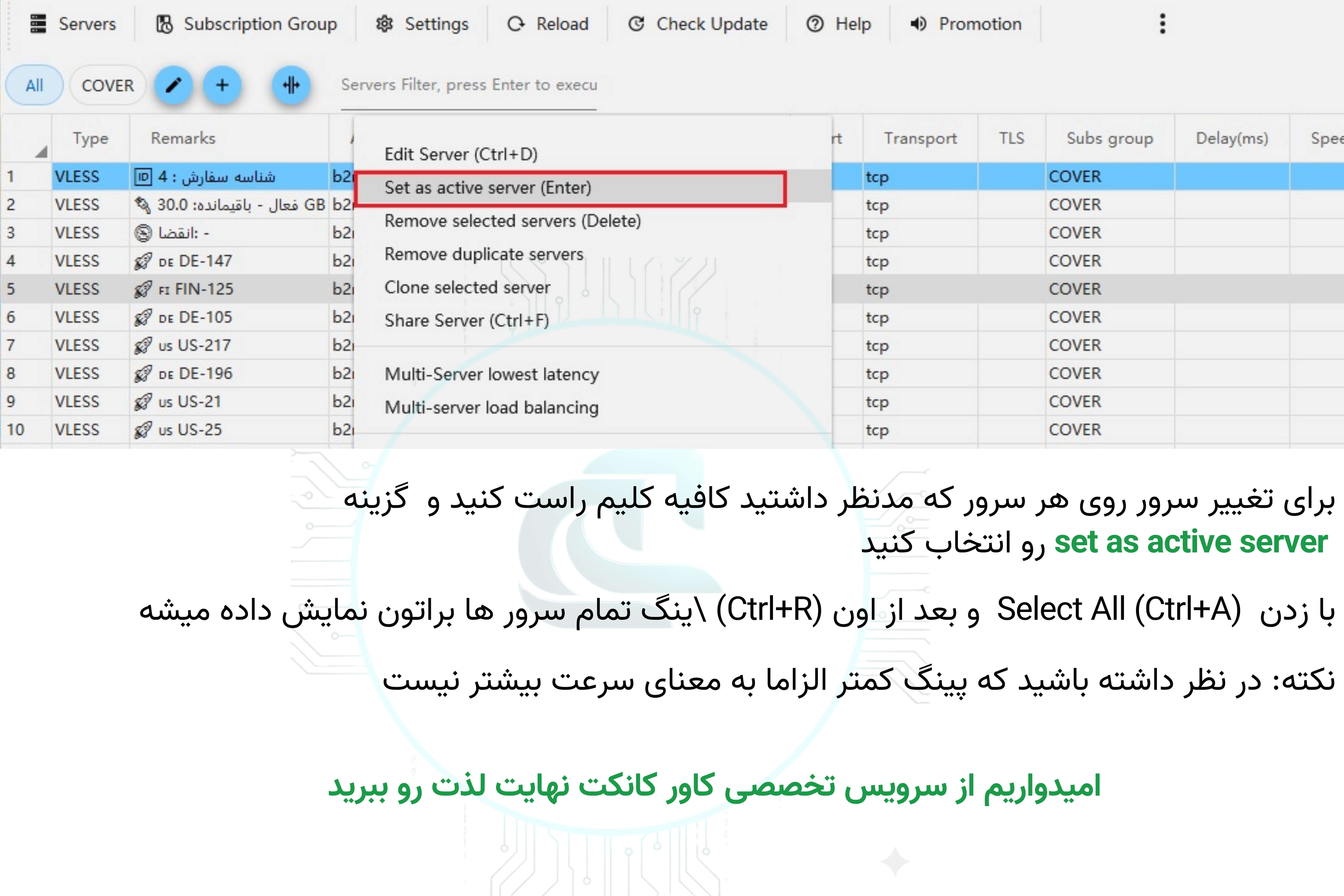
Task: Click the rocket icon beside US-21
Action: pyautogui.click(x=143, y=401)
